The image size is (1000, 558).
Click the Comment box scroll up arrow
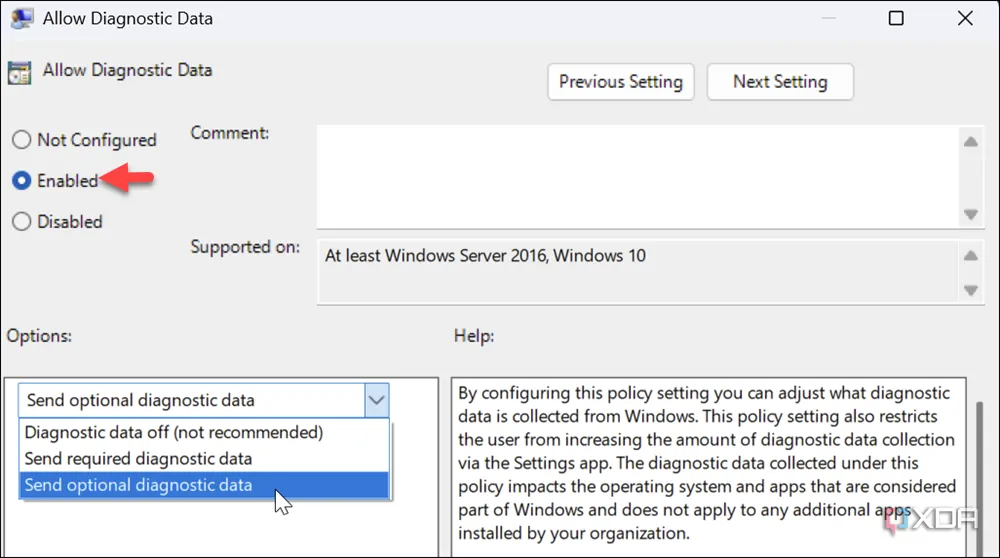[969, 141]
